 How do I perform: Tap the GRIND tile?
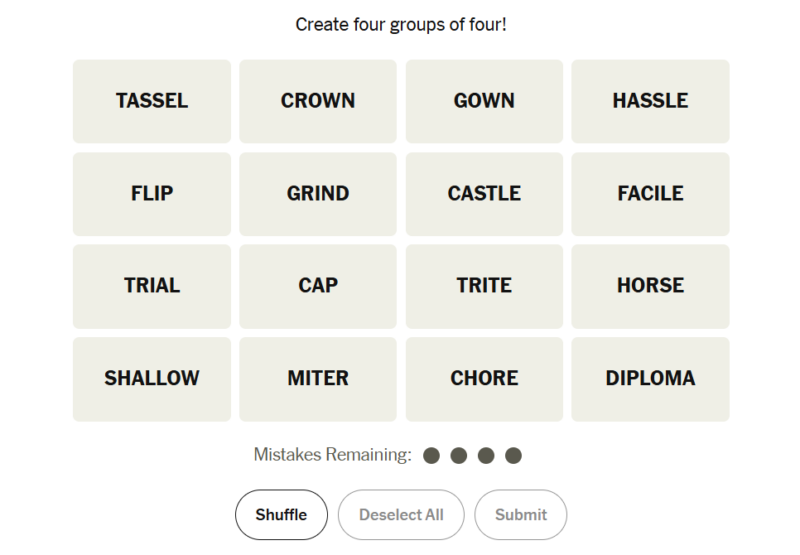(x=318, y=194)
